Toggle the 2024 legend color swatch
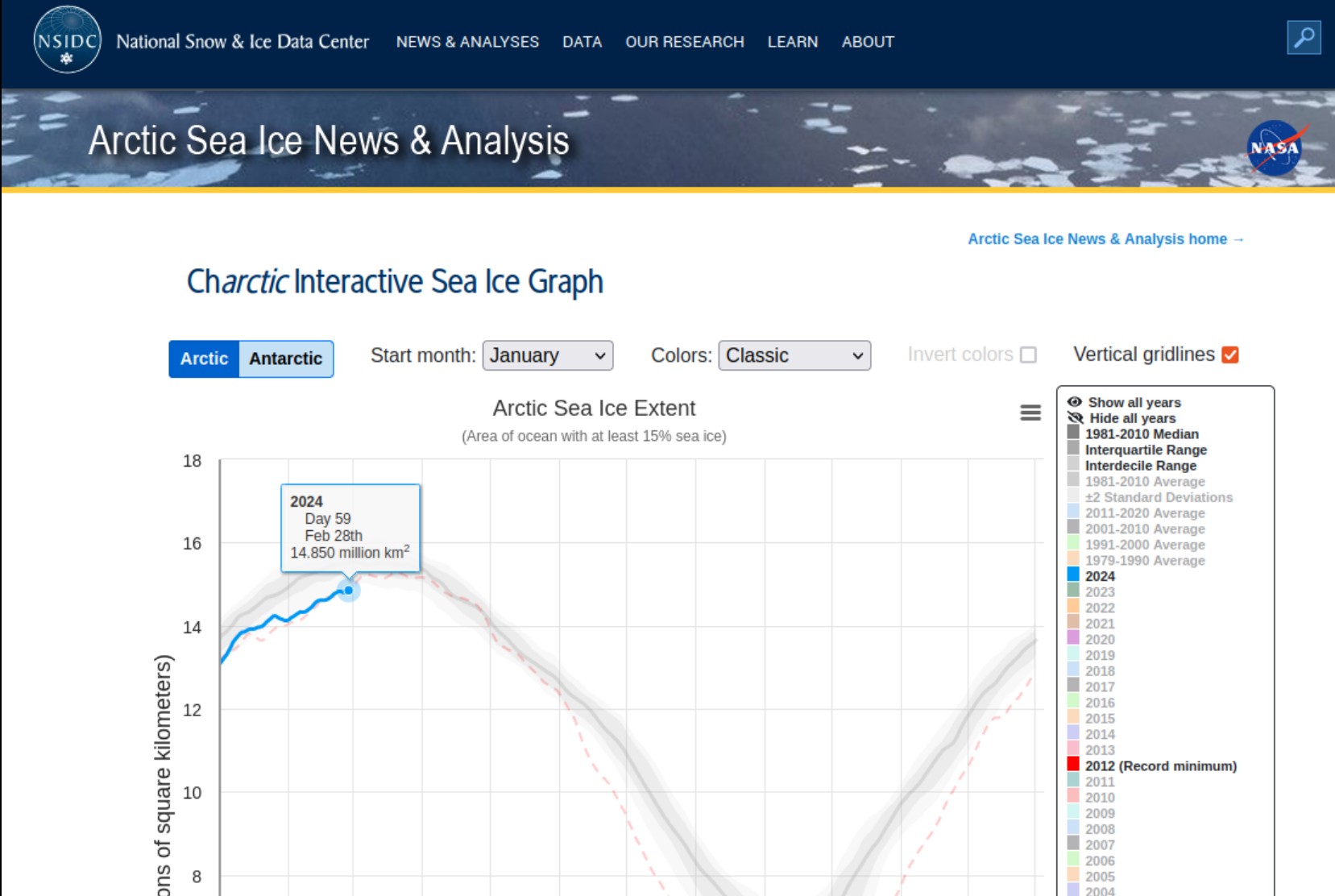Image resolution: width=1335 pixels, height=896 pixels. [x=1073, y=575]
